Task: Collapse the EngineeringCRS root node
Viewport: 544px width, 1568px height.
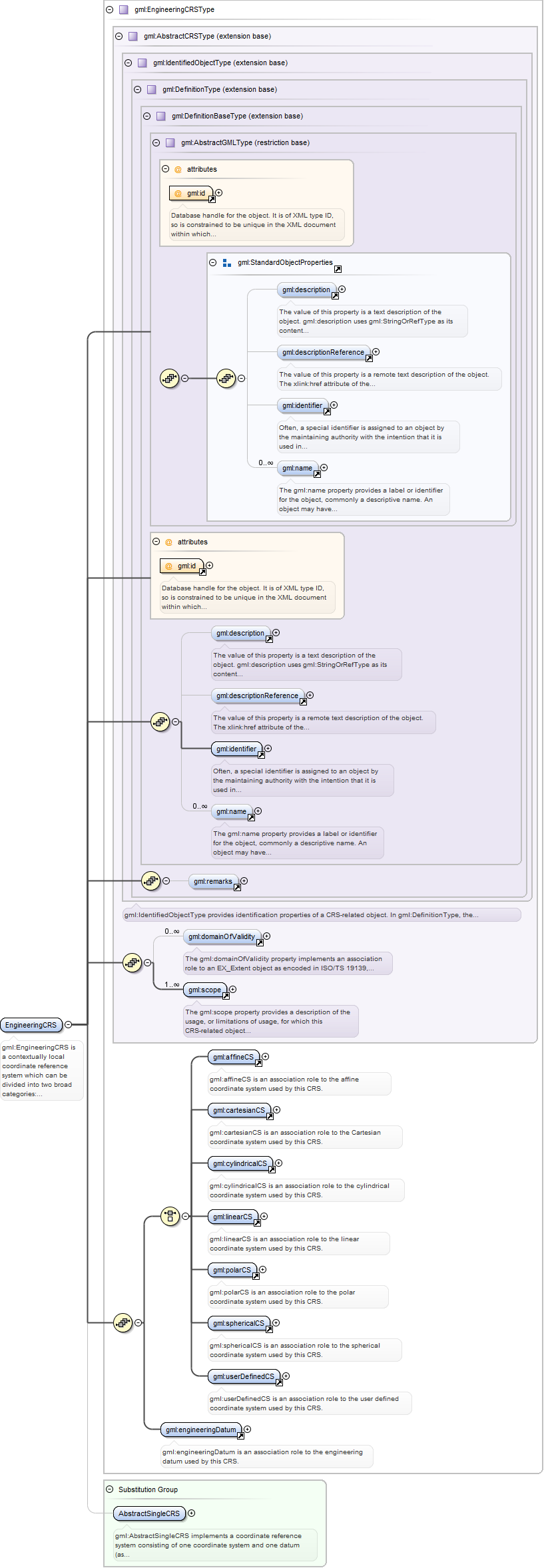Action: (x=68, y=1025)
